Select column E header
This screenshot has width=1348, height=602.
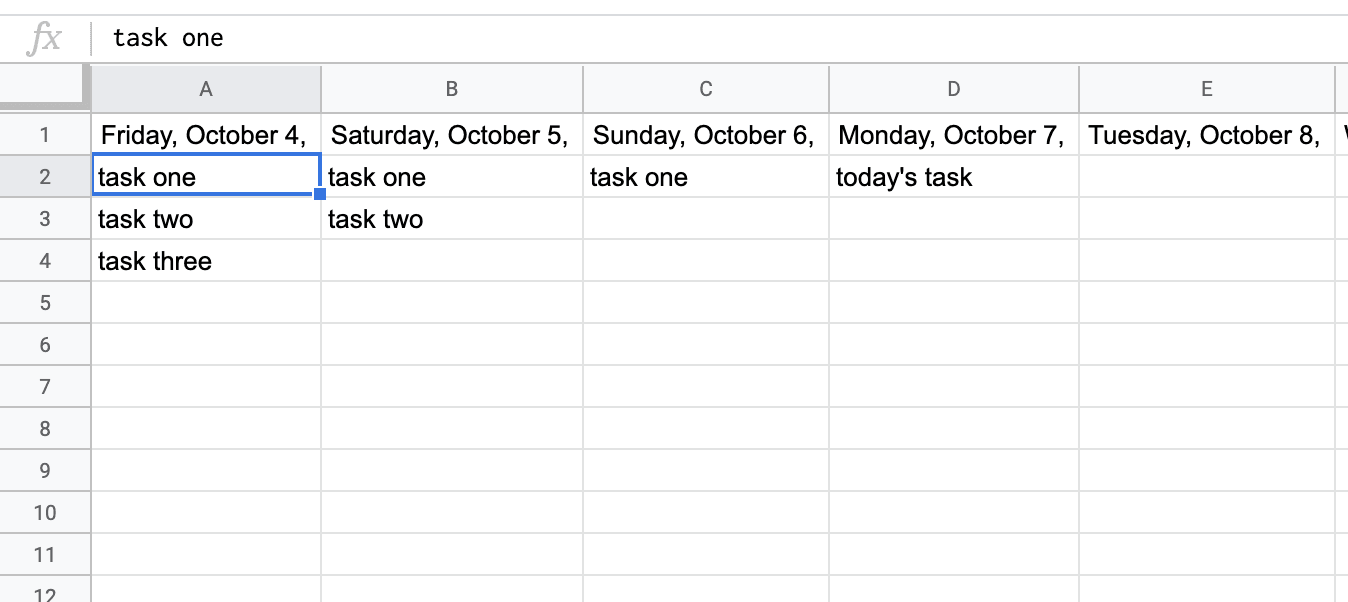pyautogui.click(x=1206, y=89)
